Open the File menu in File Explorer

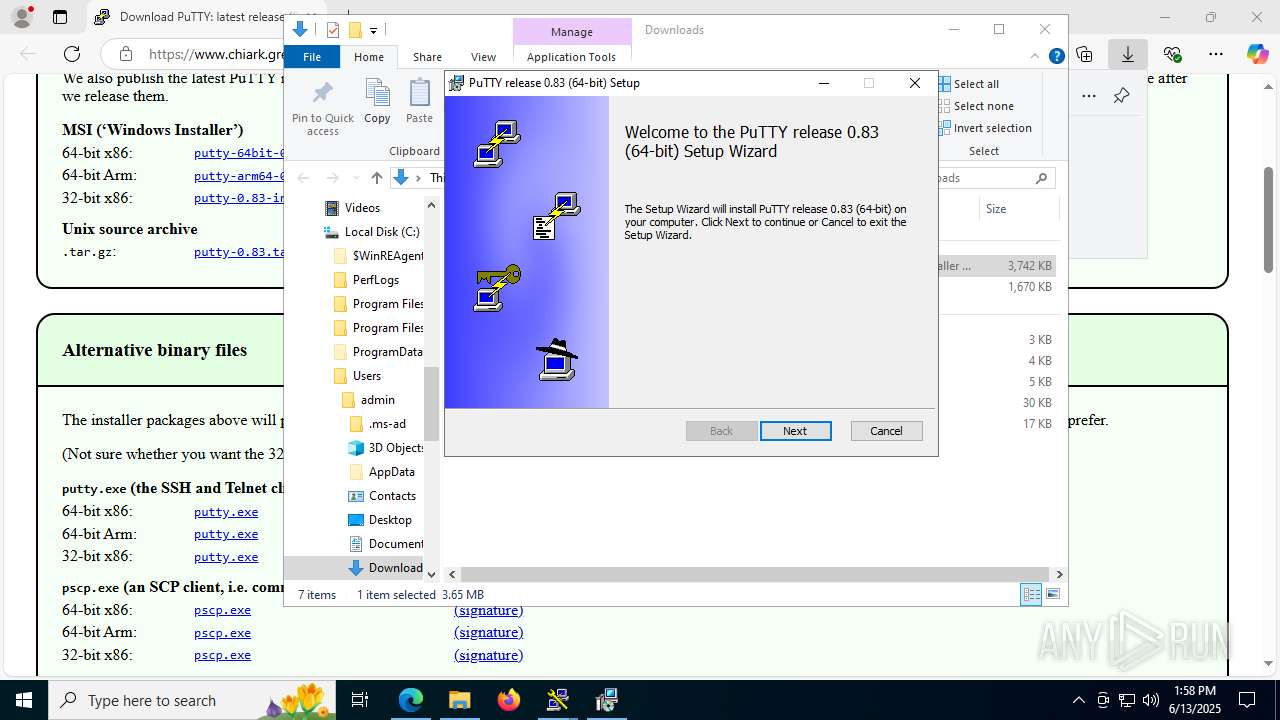click(x=312, y=57)
